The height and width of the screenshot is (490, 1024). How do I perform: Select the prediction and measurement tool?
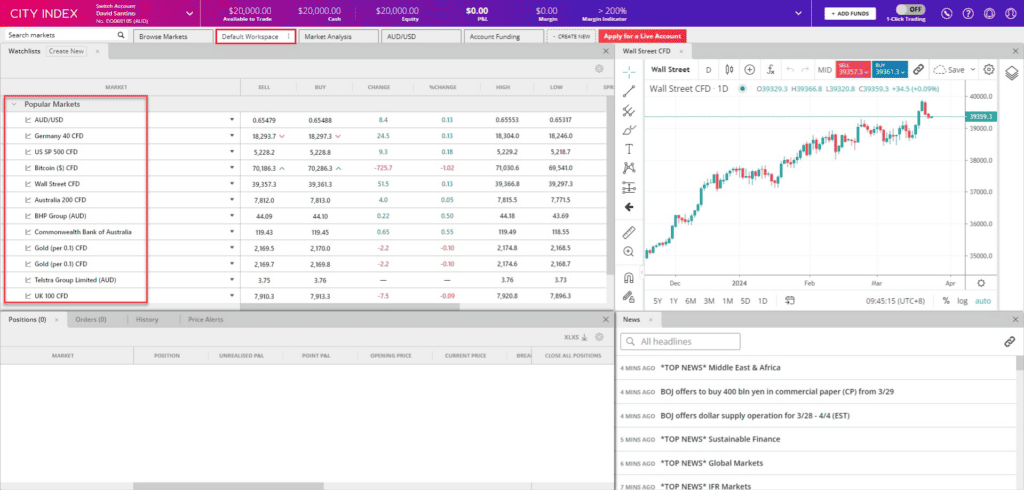point(629,188)
